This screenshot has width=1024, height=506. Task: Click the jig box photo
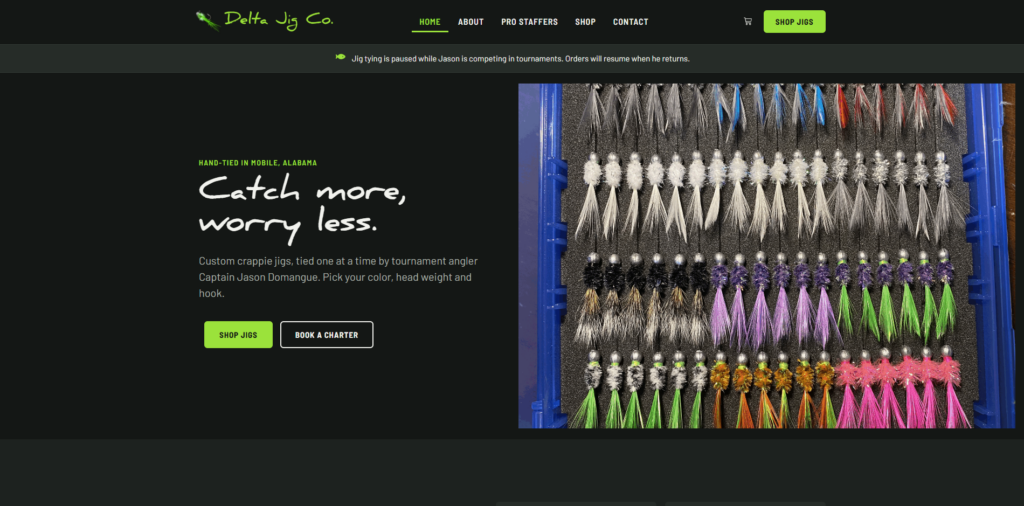point(767,256)
